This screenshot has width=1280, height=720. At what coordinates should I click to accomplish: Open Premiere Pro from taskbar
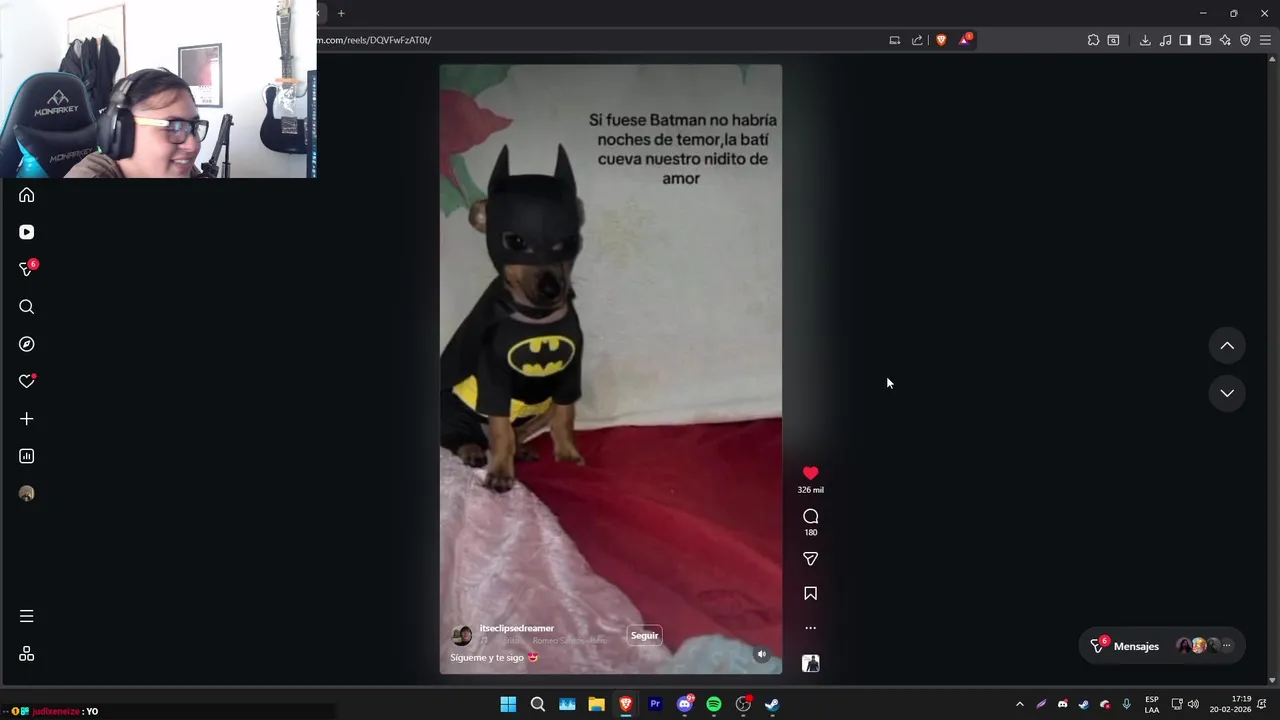click(x=655, y=704)
